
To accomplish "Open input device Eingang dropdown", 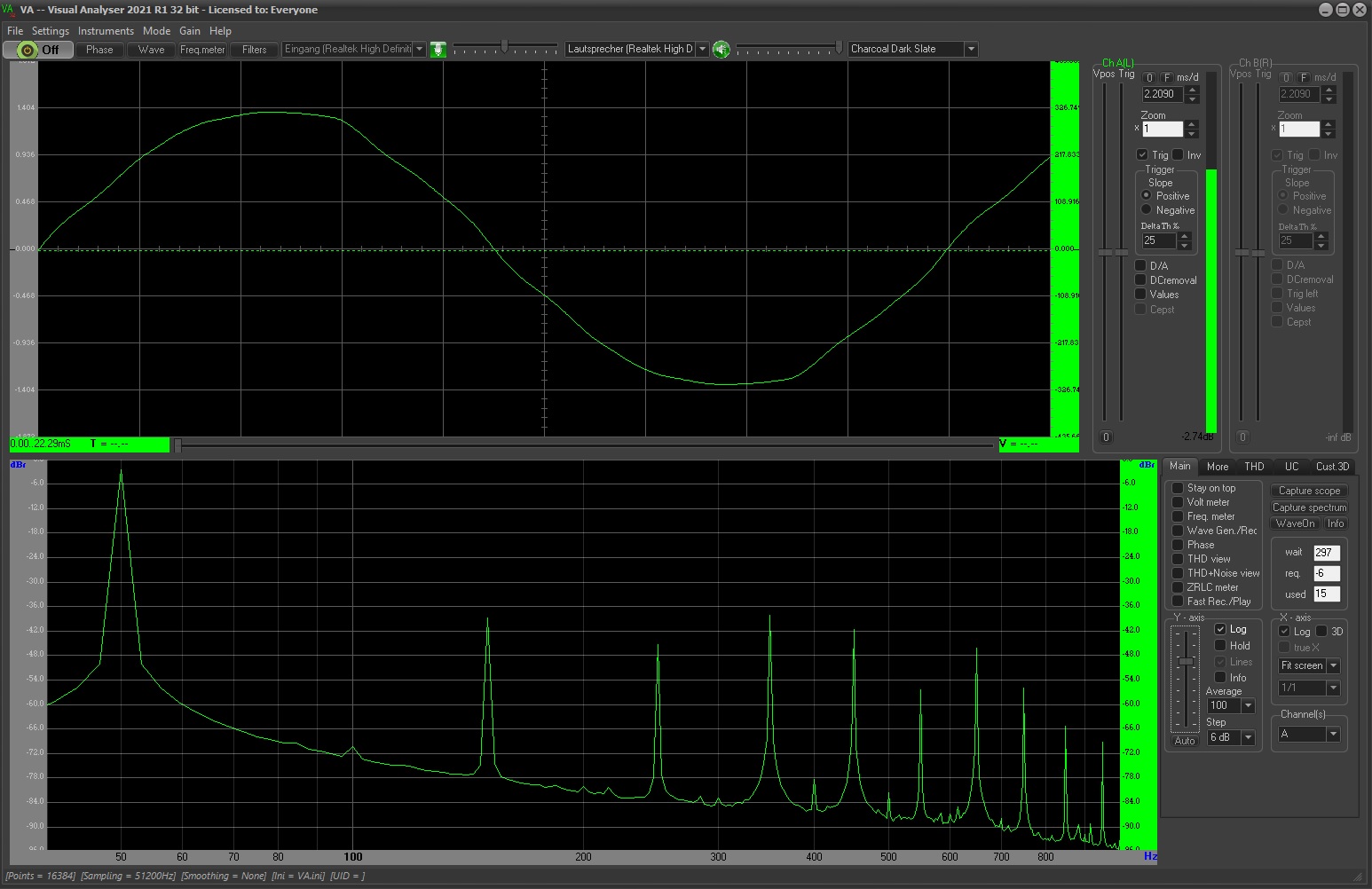I will tap(420, 49).
